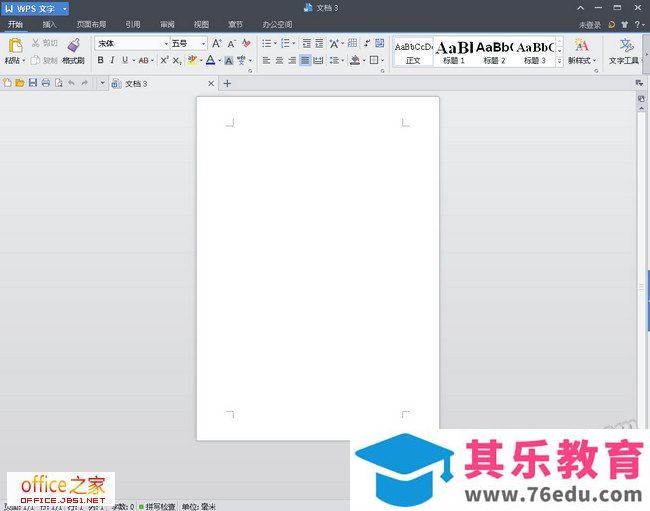Click the phonetic guide 文 icon

point(241,61)
